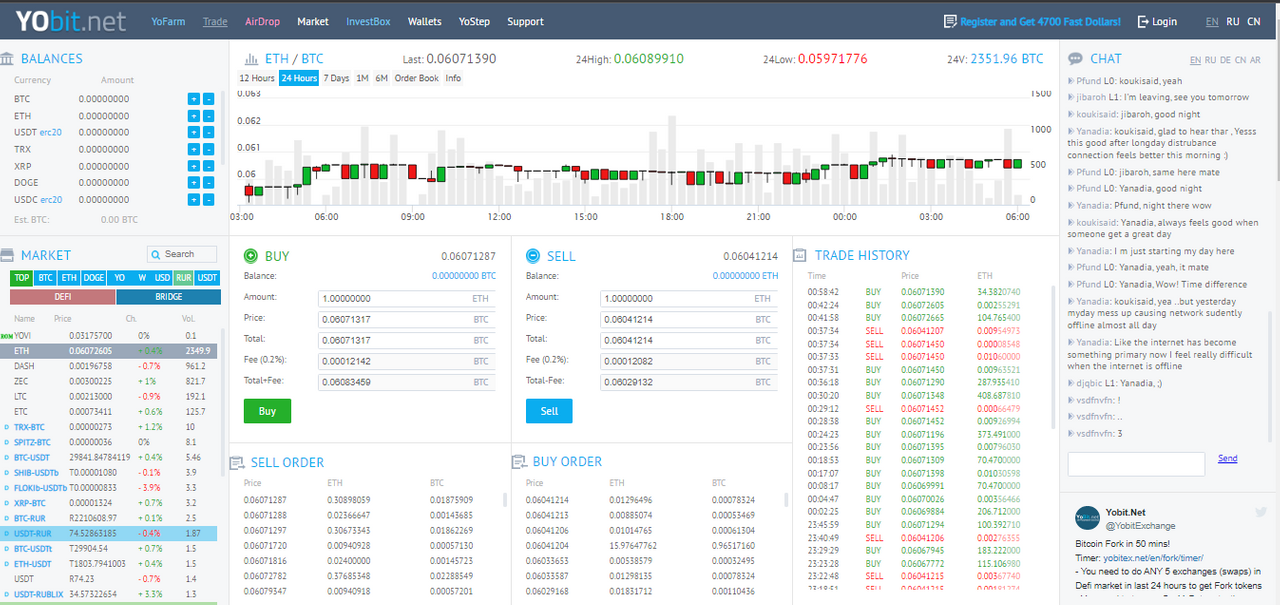
Task: Open the YoFarm menu item
Action: point(167,21)
